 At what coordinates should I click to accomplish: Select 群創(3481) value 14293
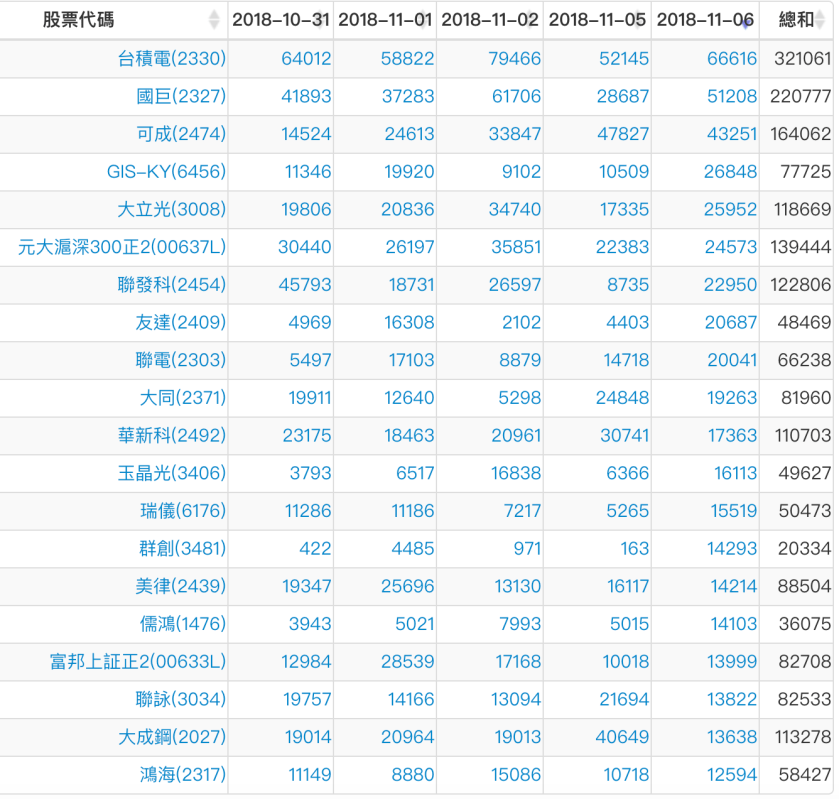pos(730,548)
